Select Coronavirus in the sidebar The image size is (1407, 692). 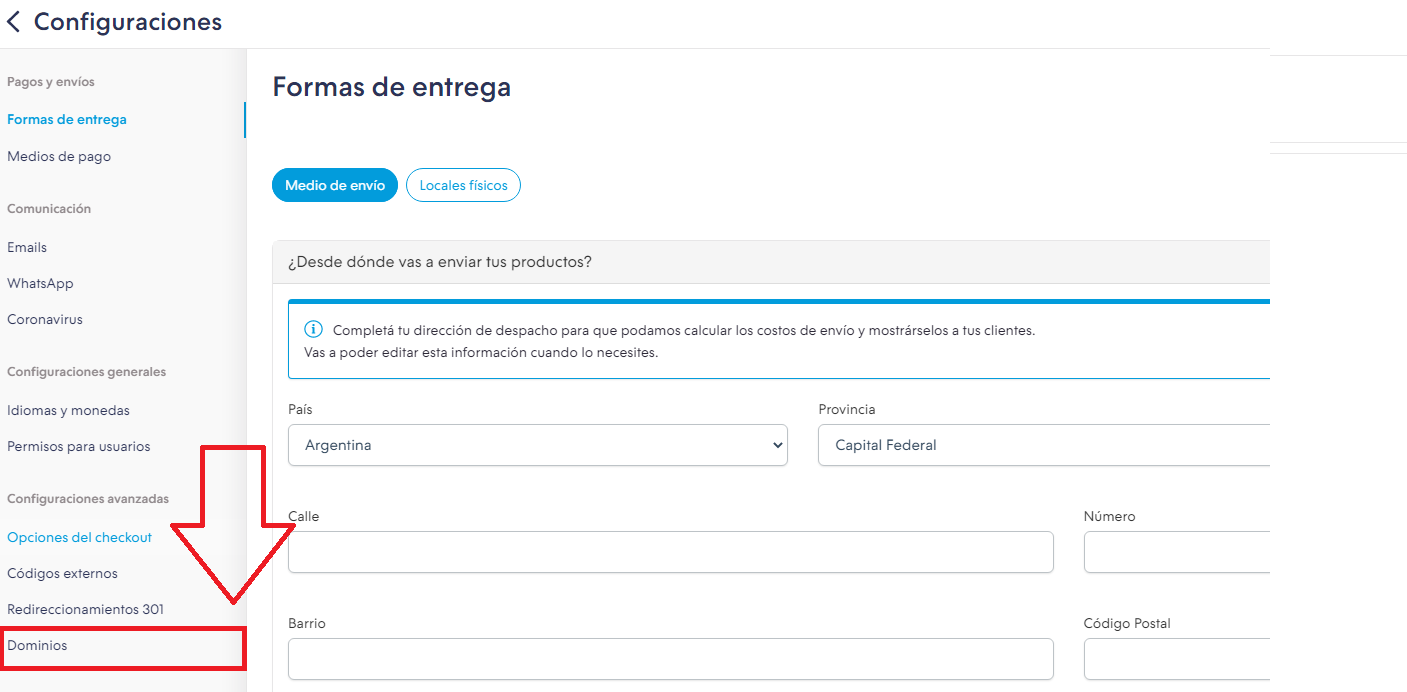(x=45, y=320)
